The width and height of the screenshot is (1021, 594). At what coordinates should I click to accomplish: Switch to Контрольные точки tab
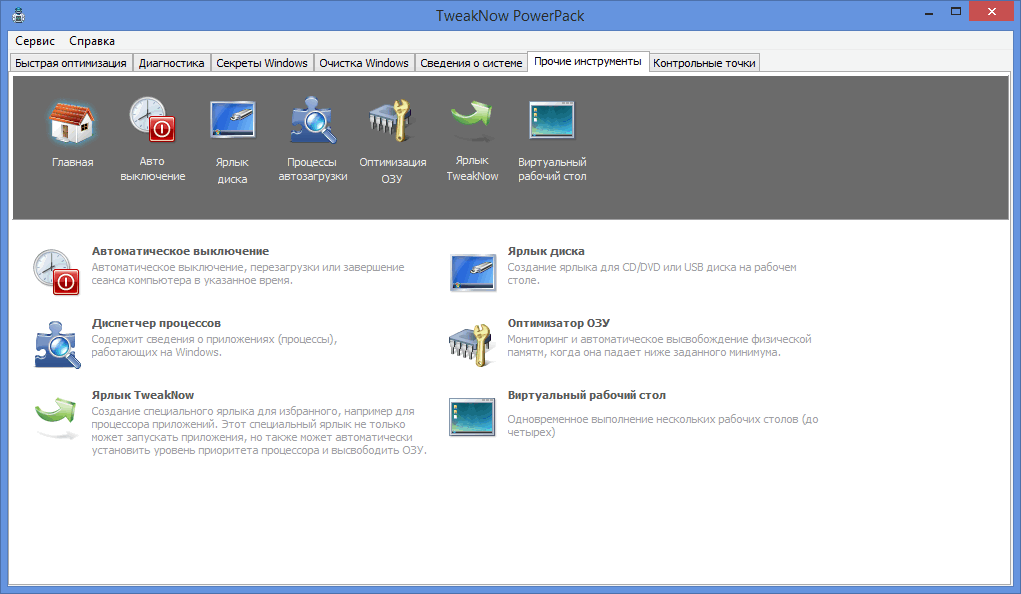tap(704, 63)
